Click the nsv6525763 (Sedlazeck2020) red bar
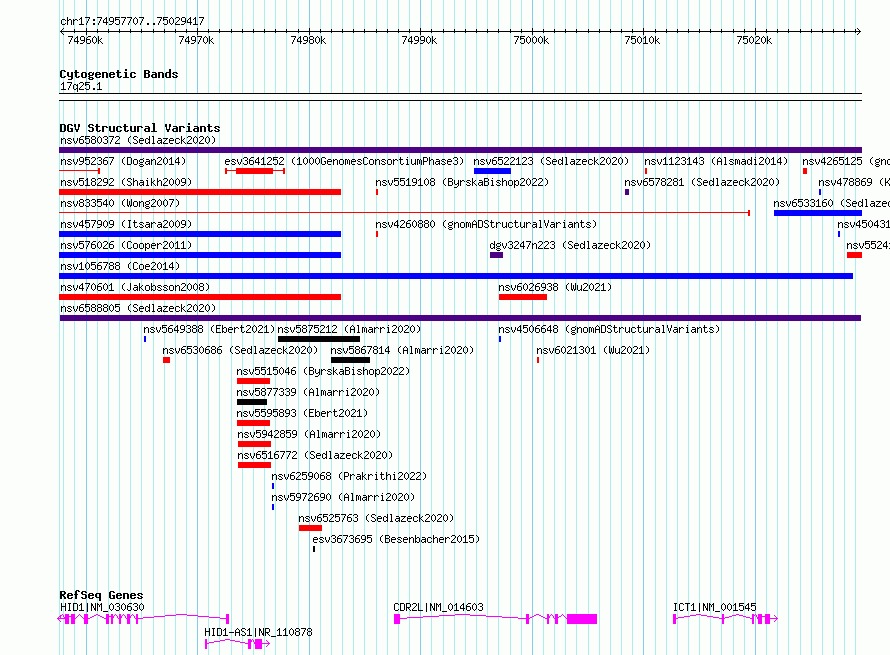The image size is (890, 655). (x=310, y=528)
